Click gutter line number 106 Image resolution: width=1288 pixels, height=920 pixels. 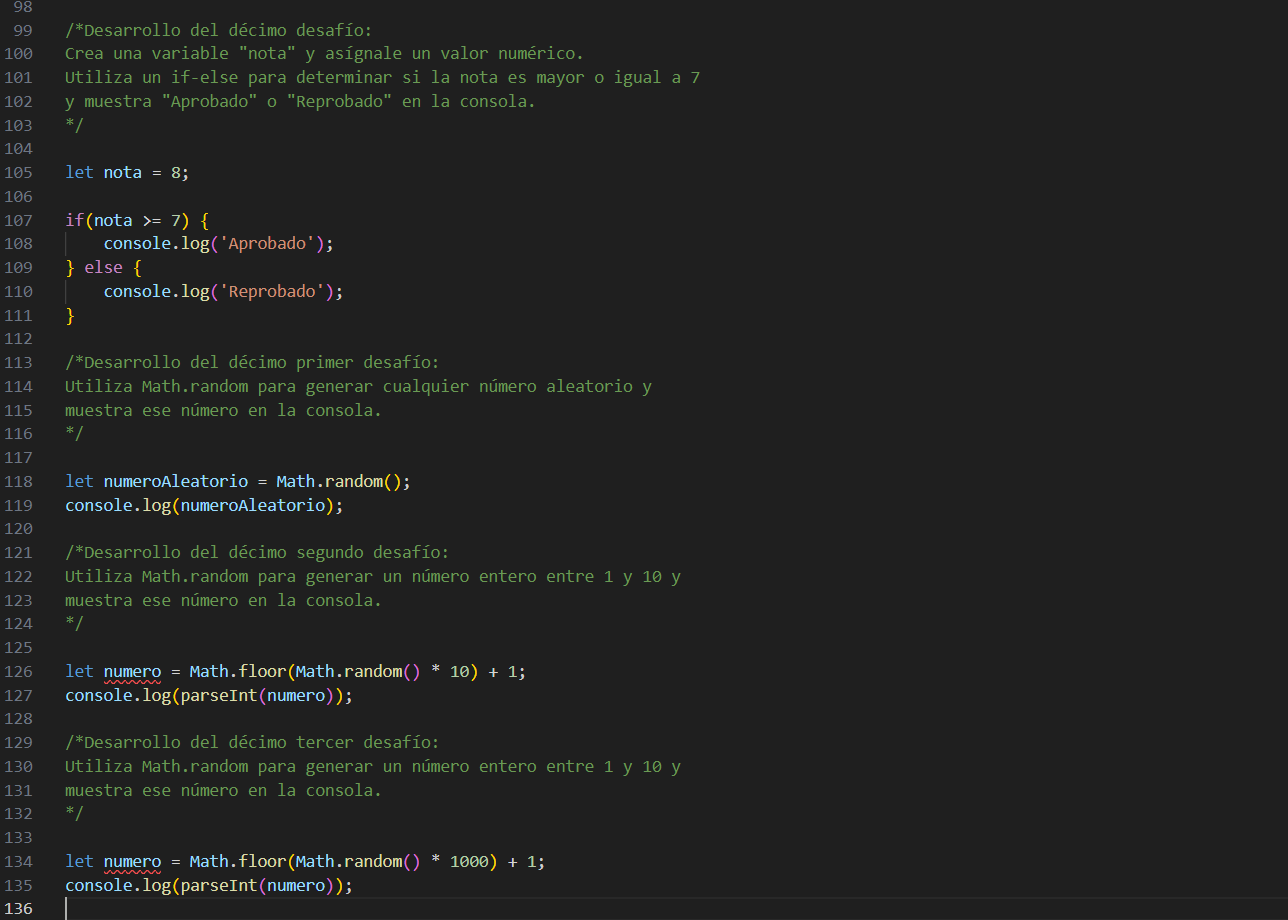[x=19, y=196]
